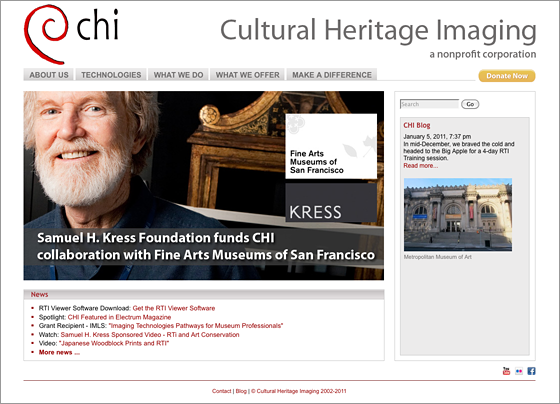
Task: Click Read more... in blog post
Action: [x=420, y=166]
